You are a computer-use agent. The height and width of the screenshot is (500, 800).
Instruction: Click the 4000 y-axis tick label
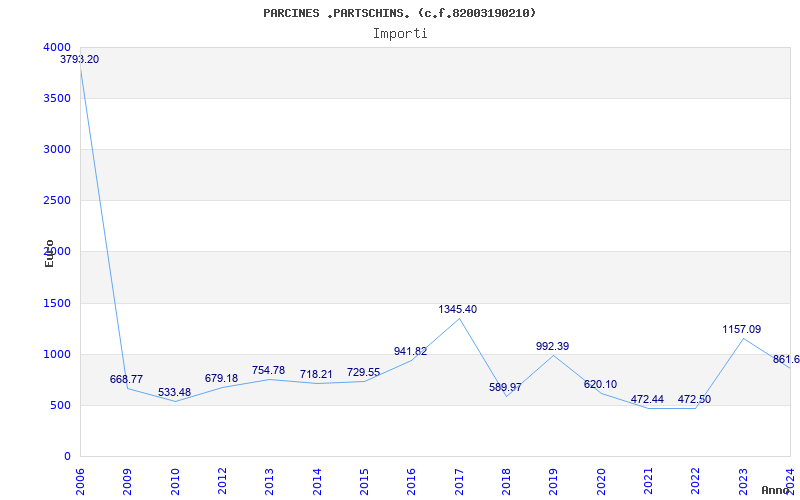point(57,48)
